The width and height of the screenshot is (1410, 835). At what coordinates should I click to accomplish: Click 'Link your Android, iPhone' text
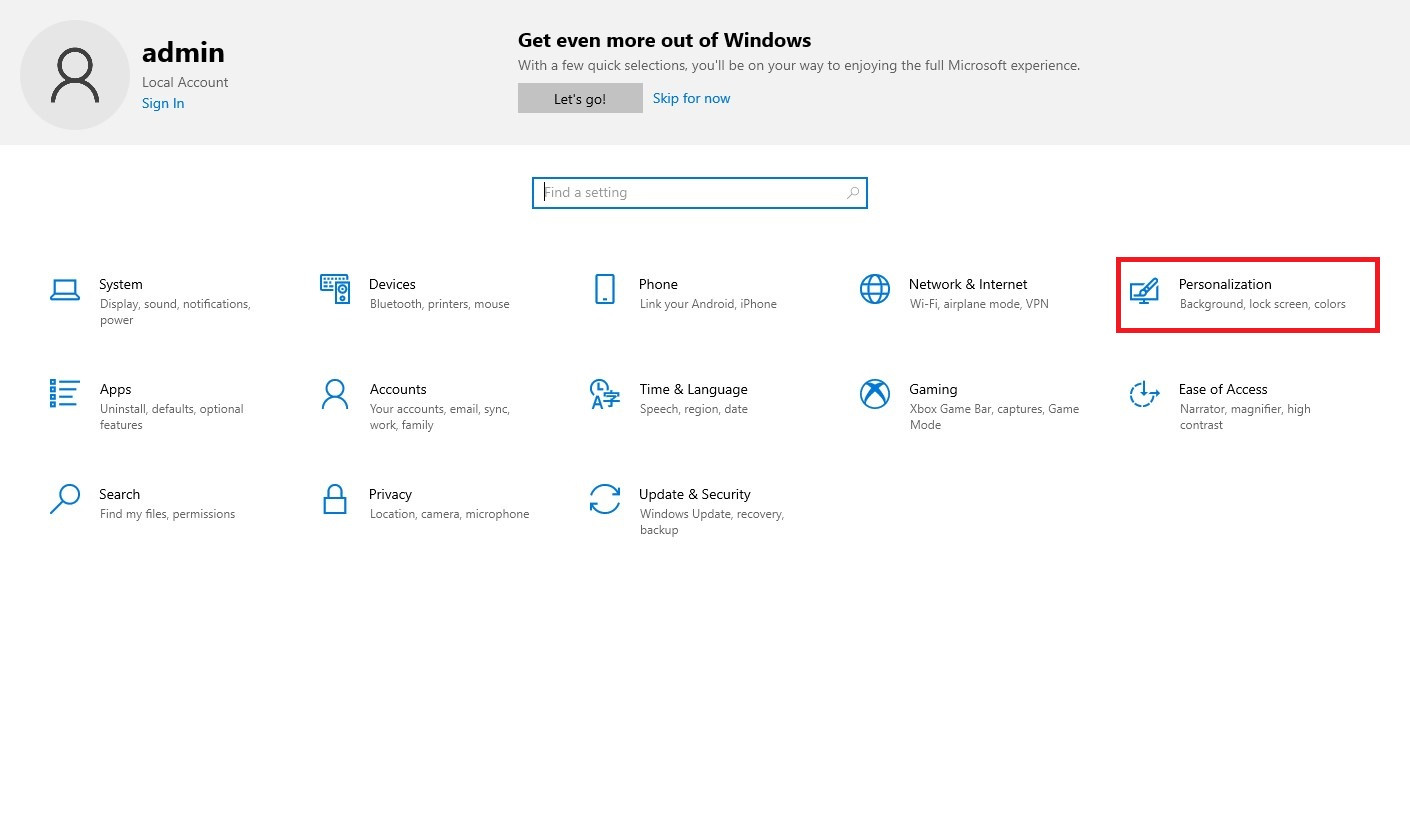708,304
